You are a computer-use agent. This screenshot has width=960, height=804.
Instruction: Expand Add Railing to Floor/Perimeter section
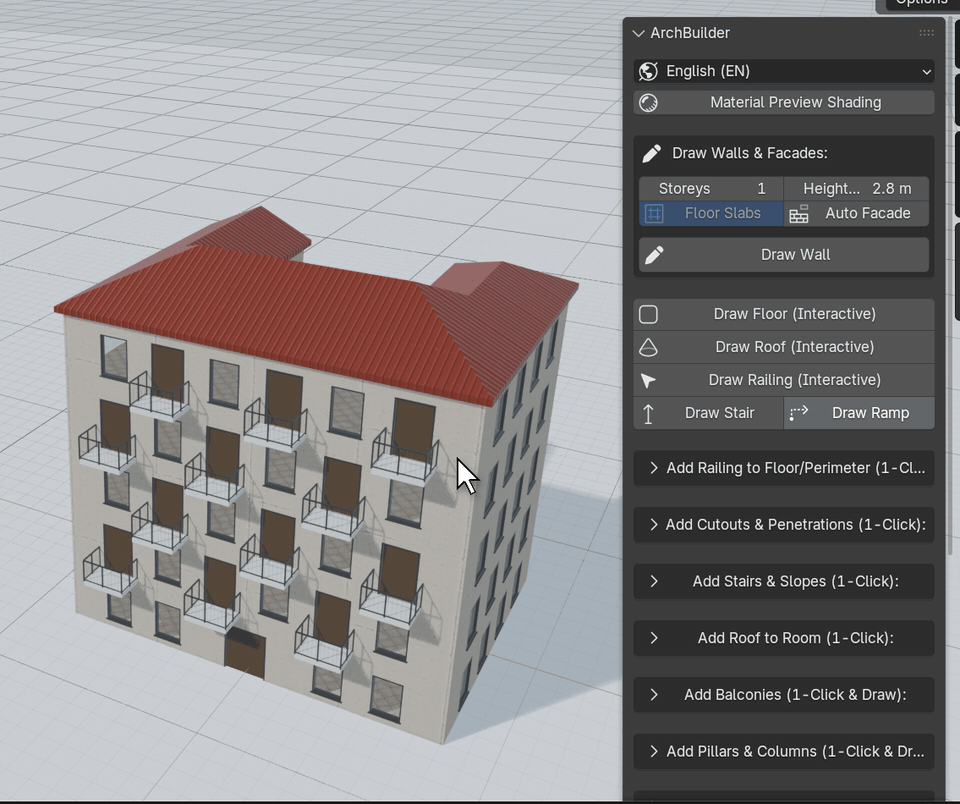pos(784,468)
